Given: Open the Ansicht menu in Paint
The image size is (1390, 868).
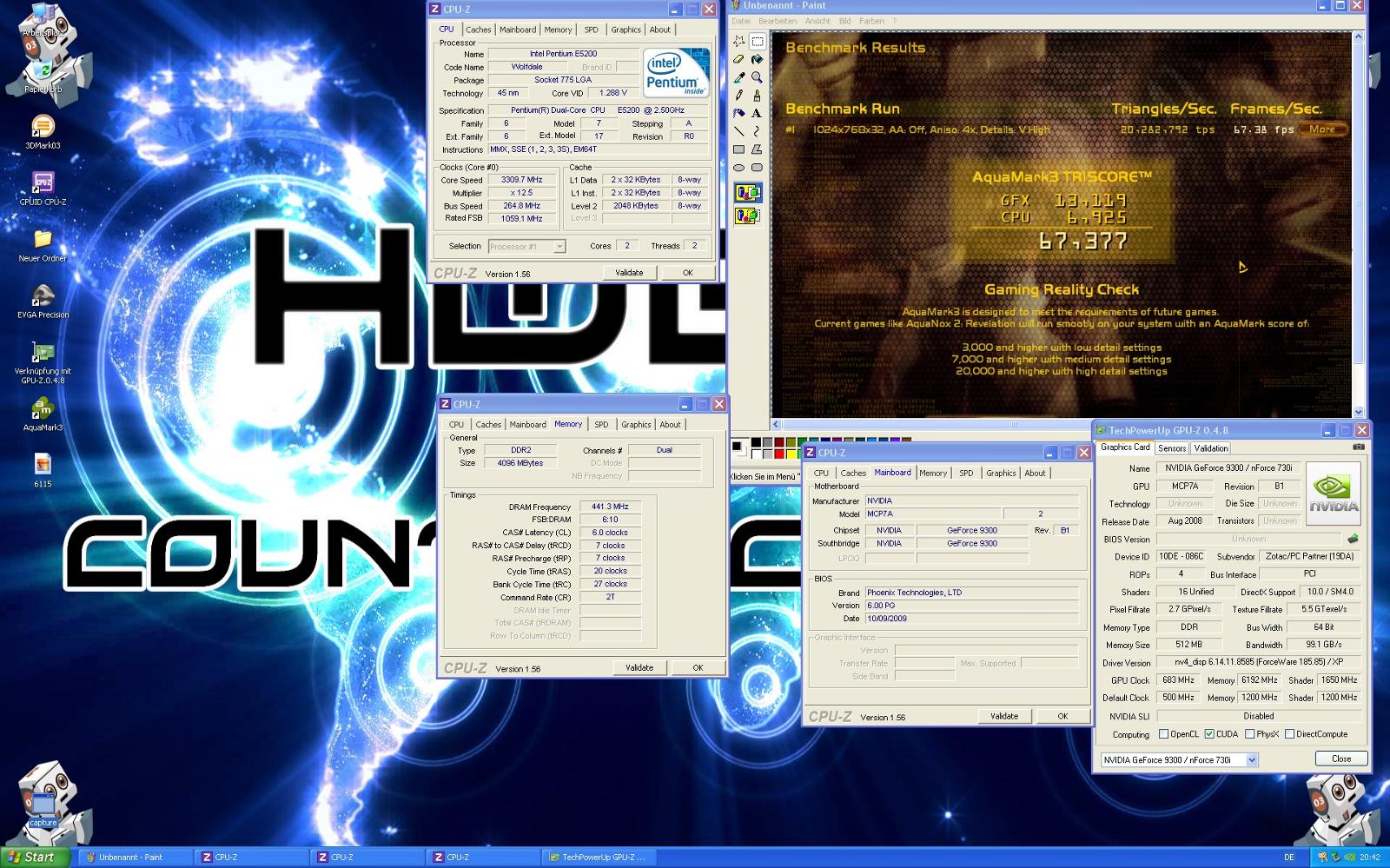Looking at the screenshot, I should (817, 21).
